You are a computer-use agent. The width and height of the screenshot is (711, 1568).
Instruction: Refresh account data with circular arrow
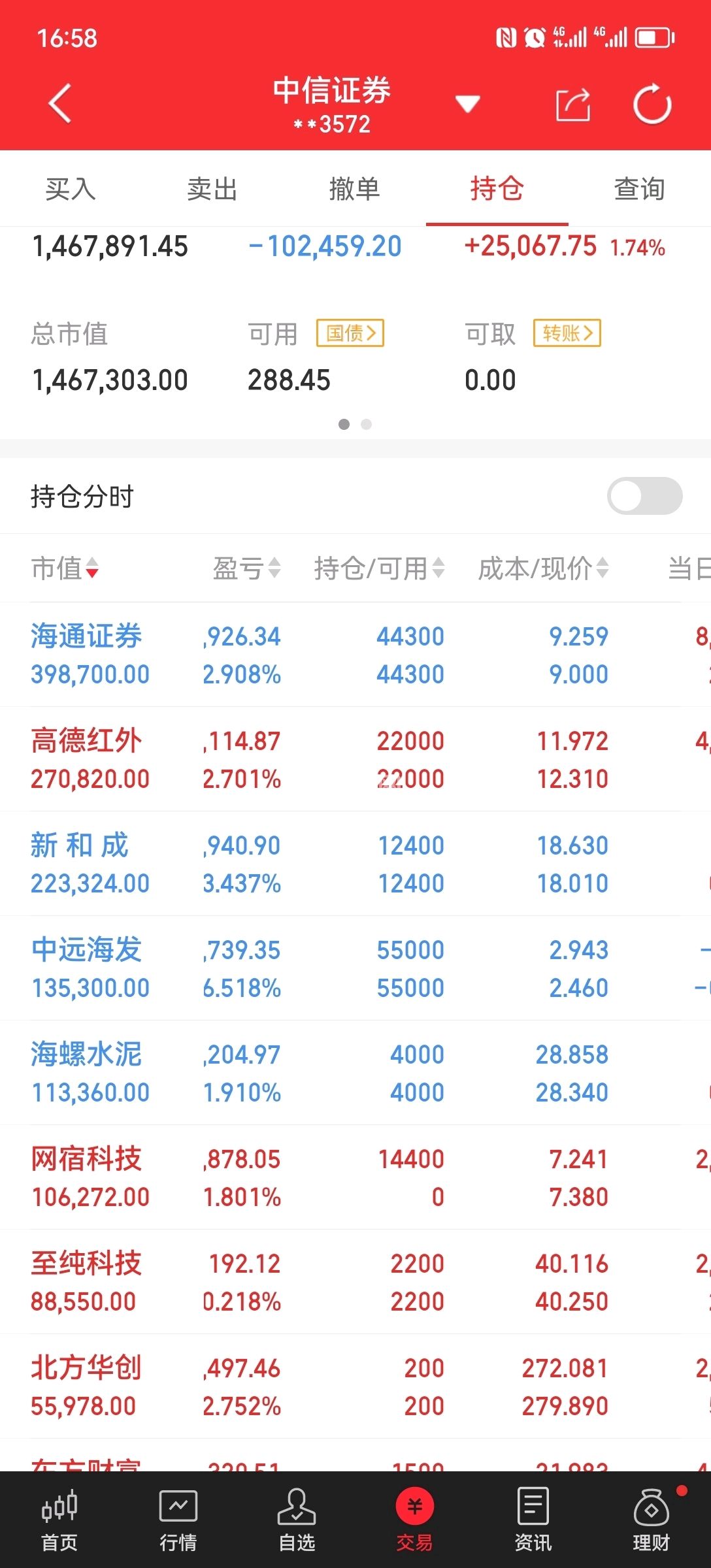pyautogui.click(x=652, y=105)
